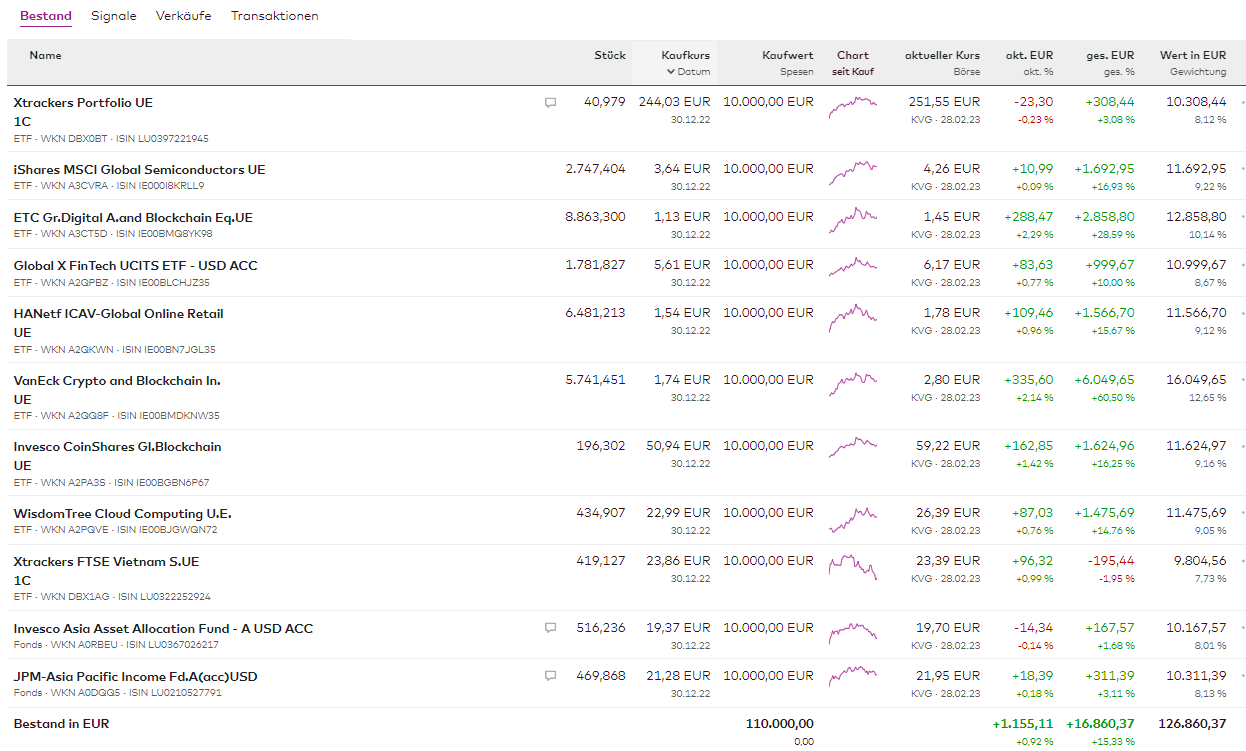Click the aktueller Kurs column header
Screen dimensions: 1246x751
(942, 56)
